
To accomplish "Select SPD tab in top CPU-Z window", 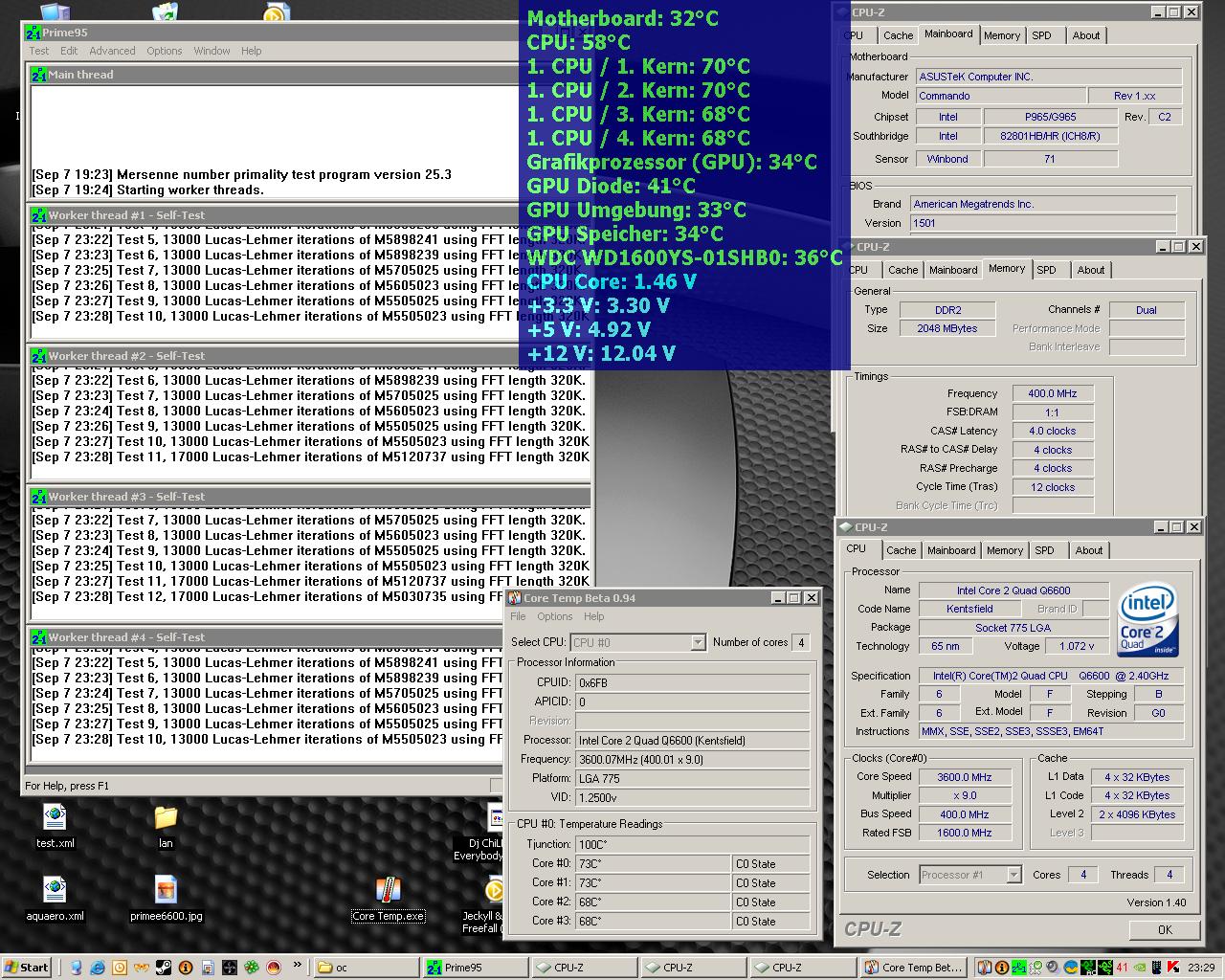I will (1041, 35).
